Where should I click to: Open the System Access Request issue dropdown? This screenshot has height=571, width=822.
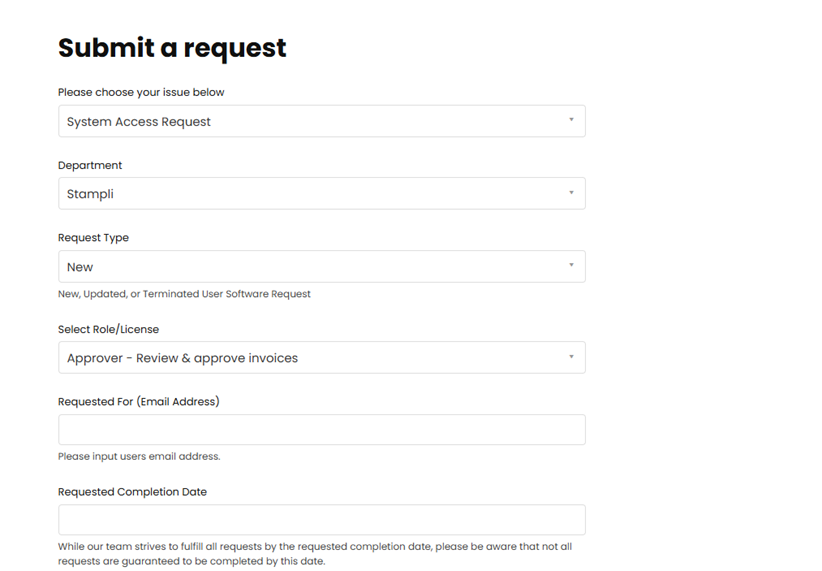[x=321, y=121]
